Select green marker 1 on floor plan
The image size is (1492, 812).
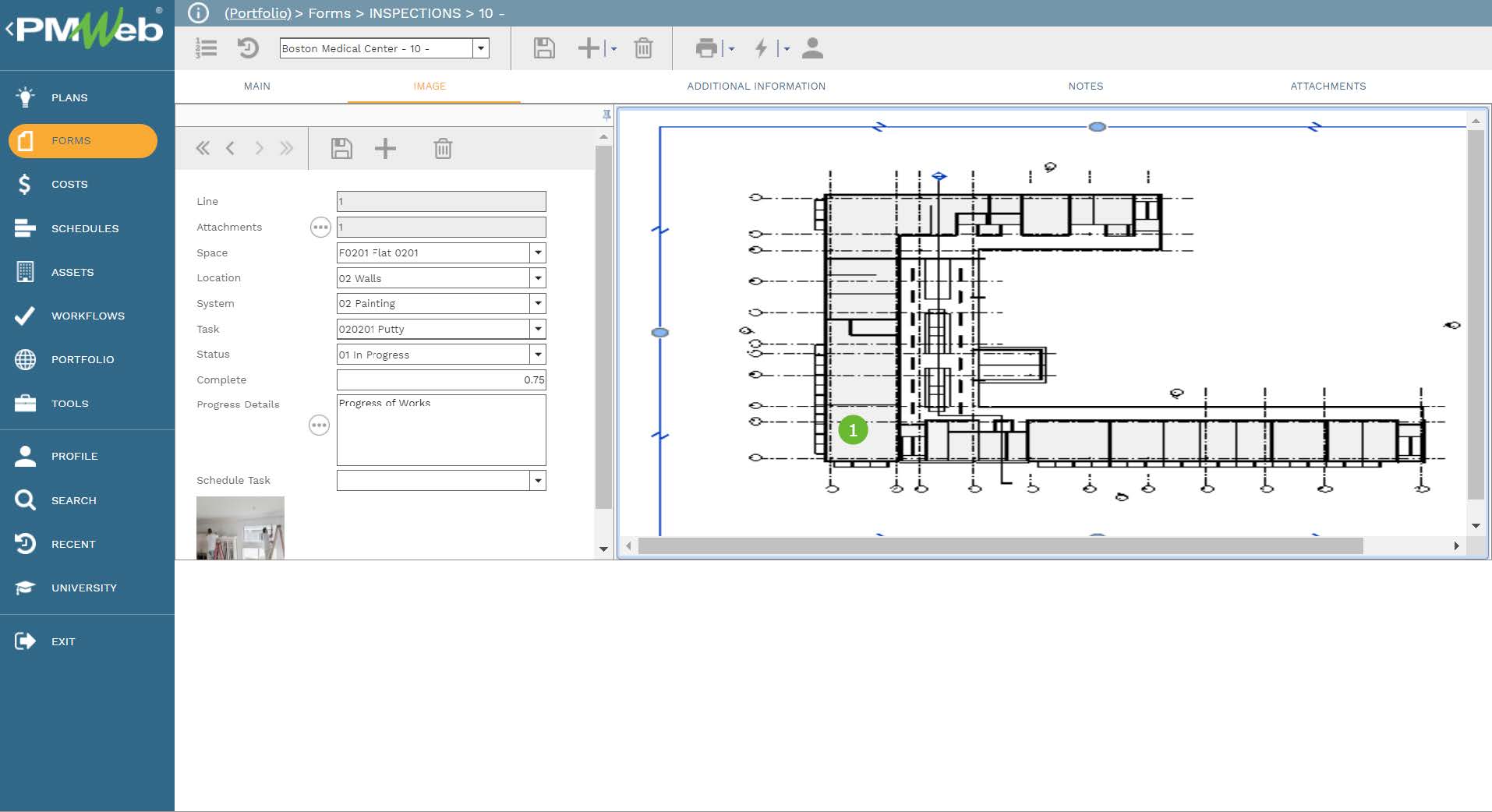pos(853,429)
